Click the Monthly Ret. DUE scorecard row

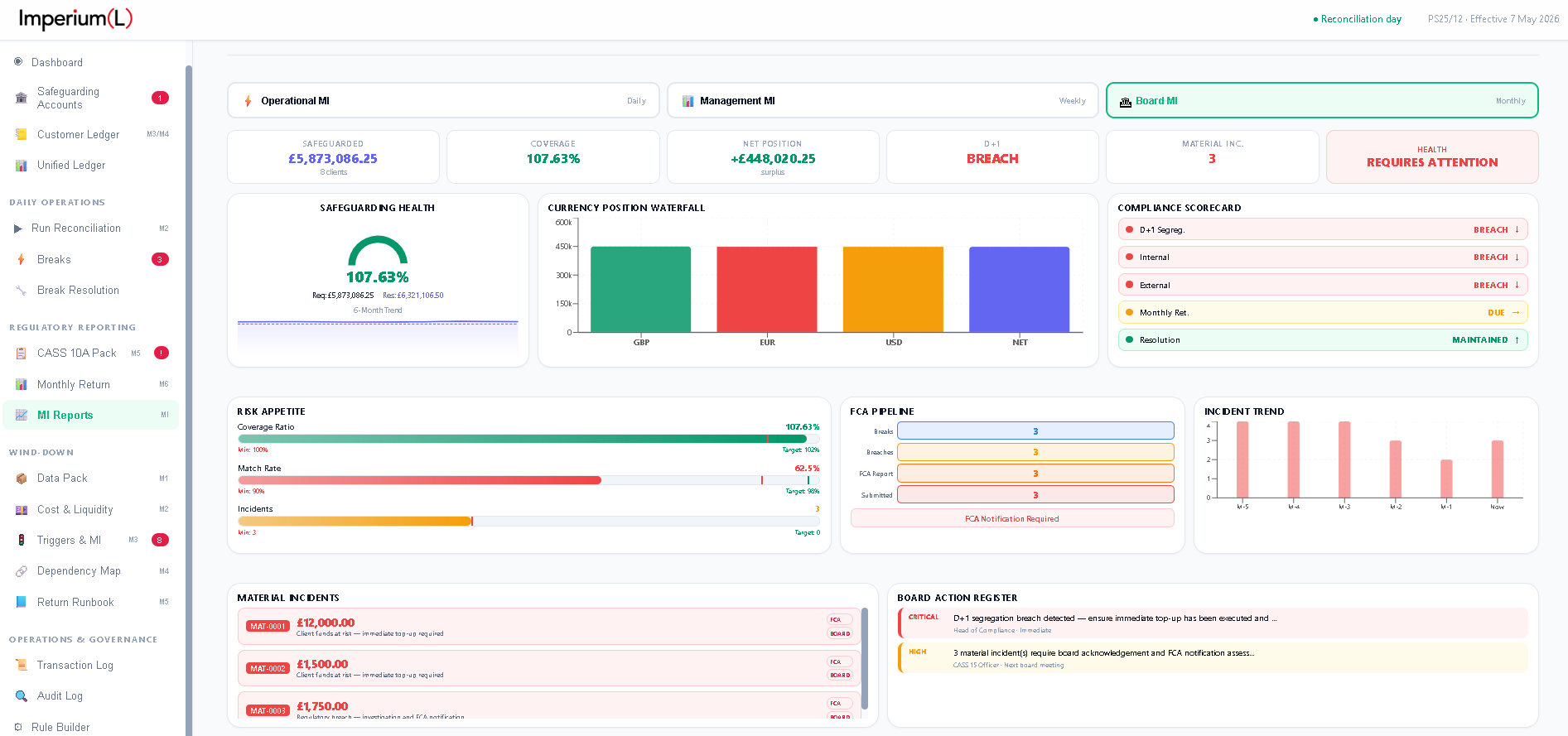(x=1323, y=312)
